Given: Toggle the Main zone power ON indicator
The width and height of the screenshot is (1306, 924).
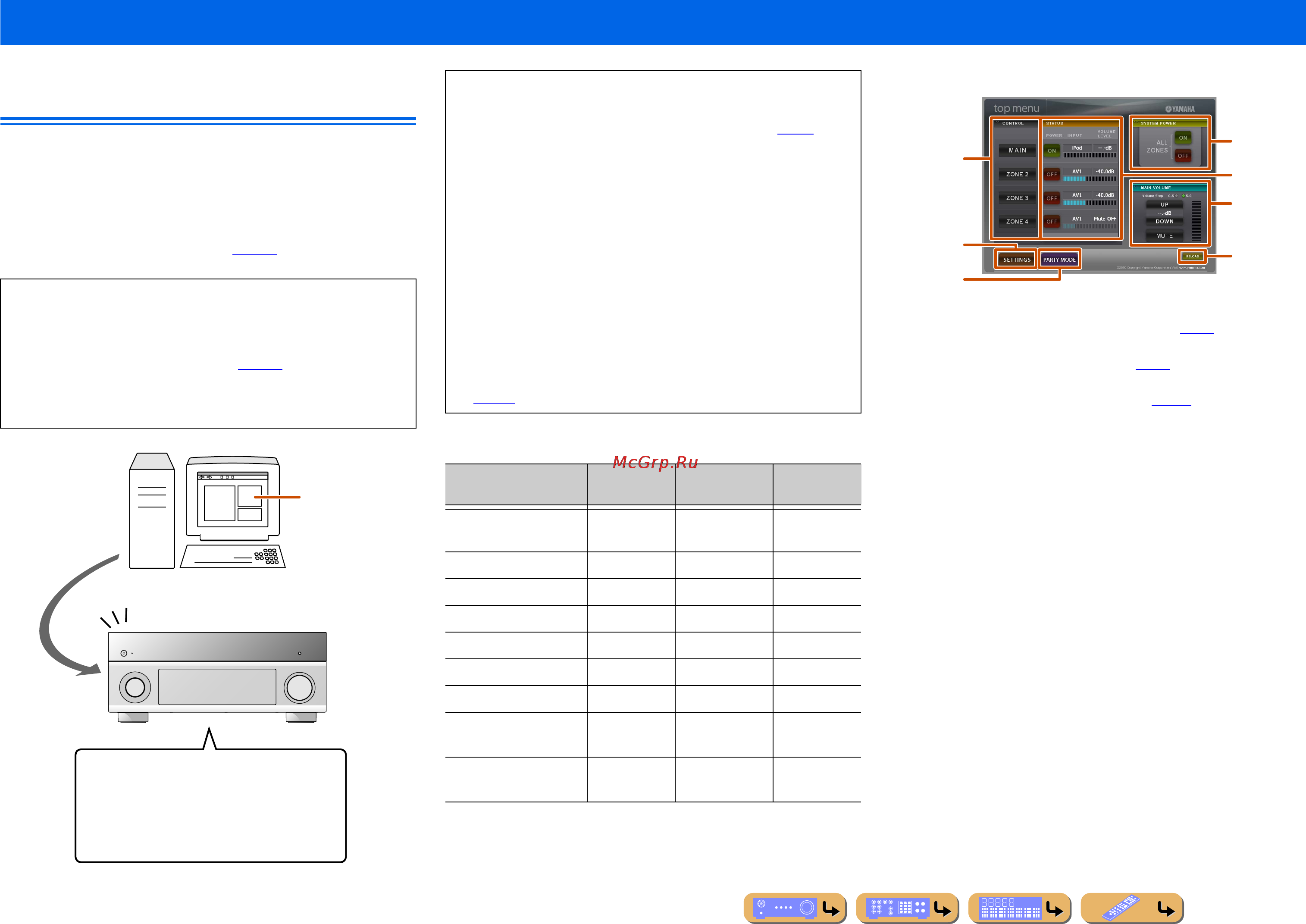Looking at the screenshot, I should point(1052,151).
